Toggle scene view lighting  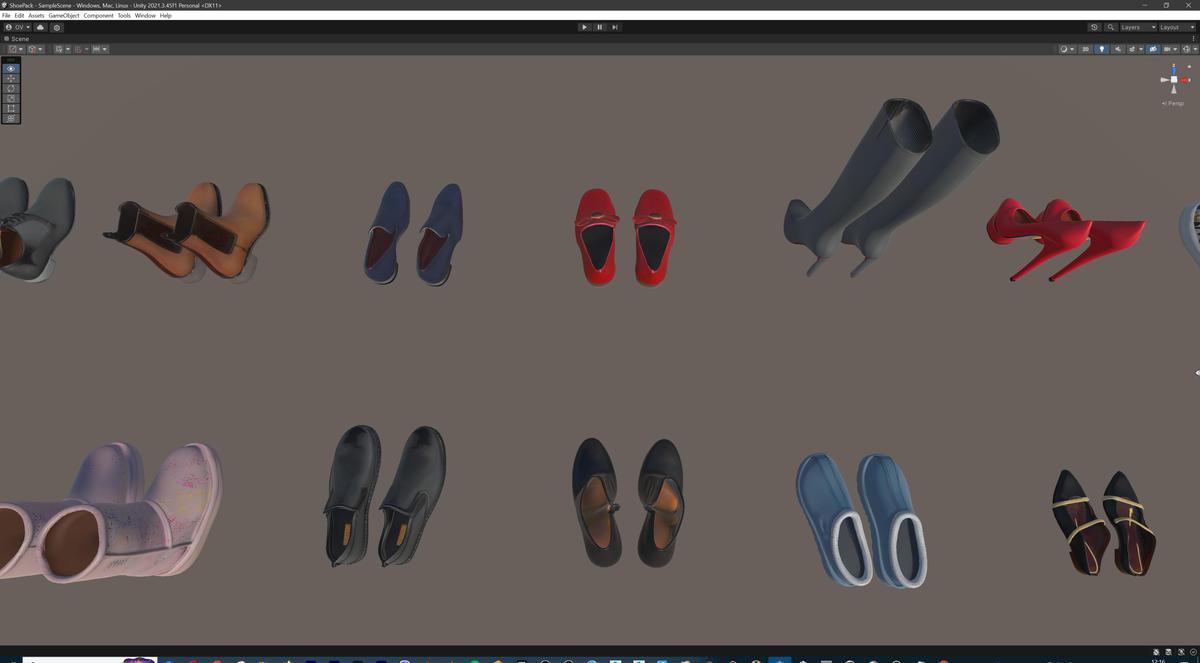pyautogui.click(x=1103, y=49)
